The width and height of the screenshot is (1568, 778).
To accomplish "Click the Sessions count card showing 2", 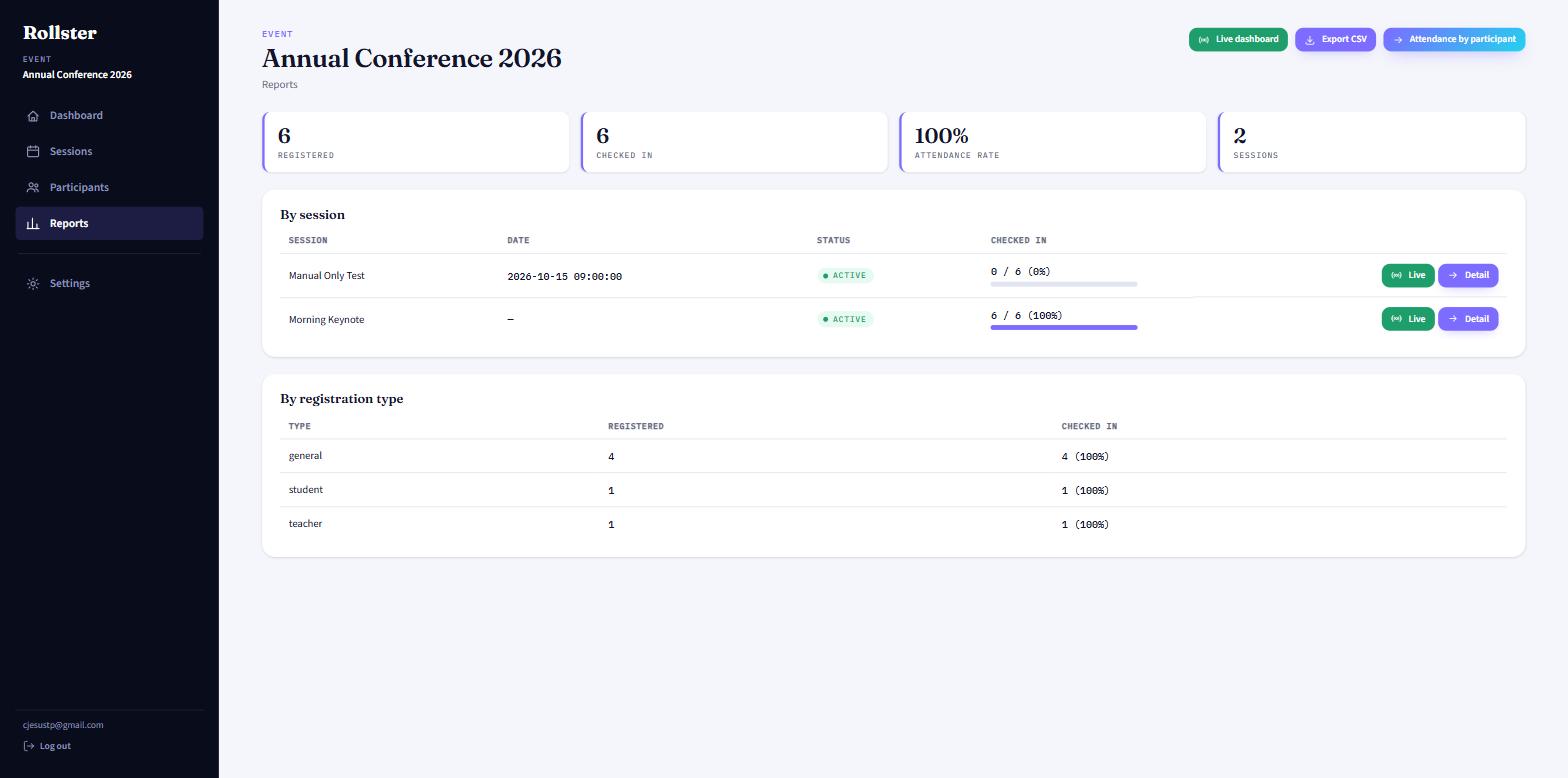I will (x=1372, y=142).
